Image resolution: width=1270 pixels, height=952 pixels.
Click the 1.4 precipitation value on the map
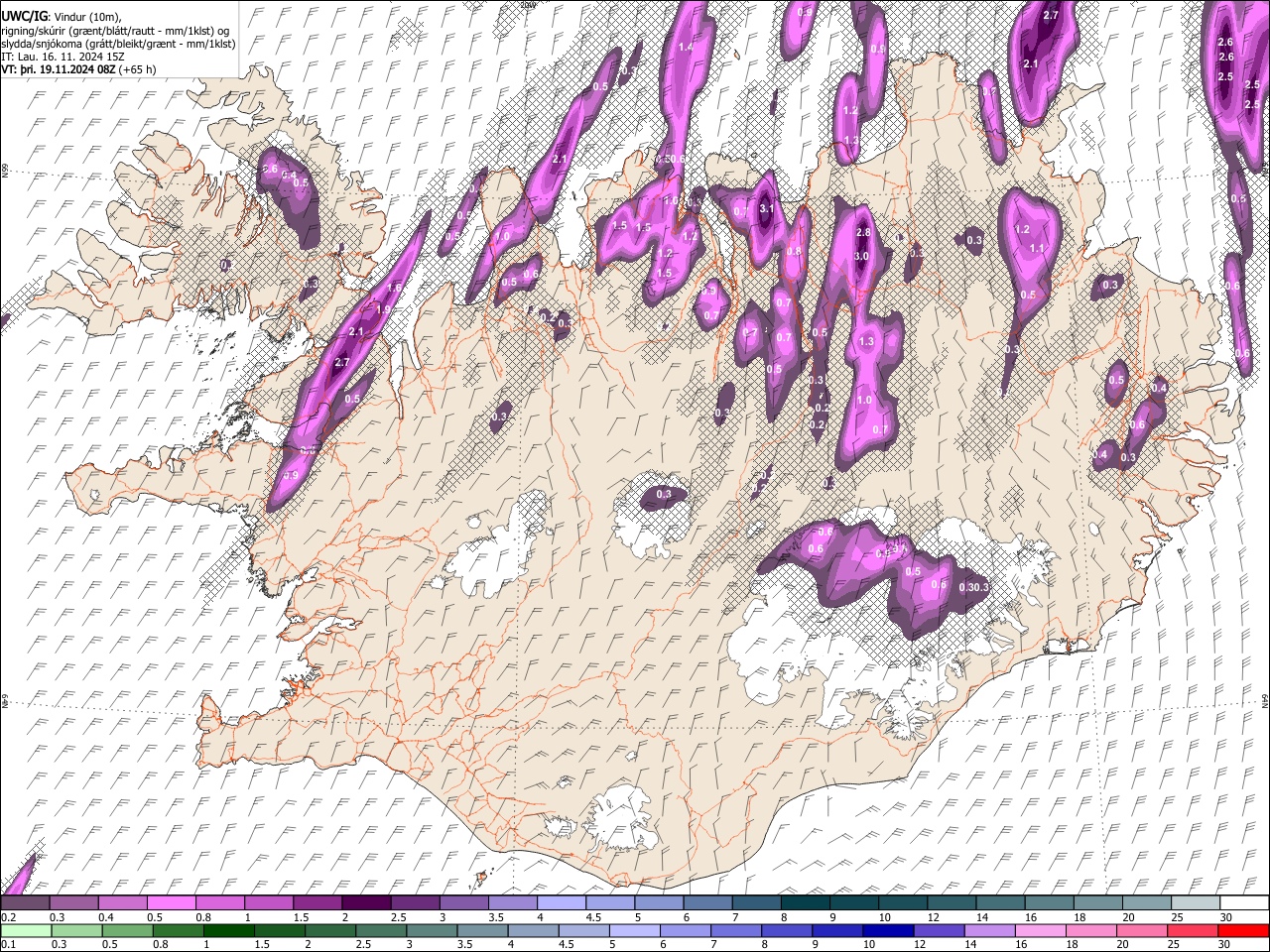pyautogui.click(x=686, y=48)
